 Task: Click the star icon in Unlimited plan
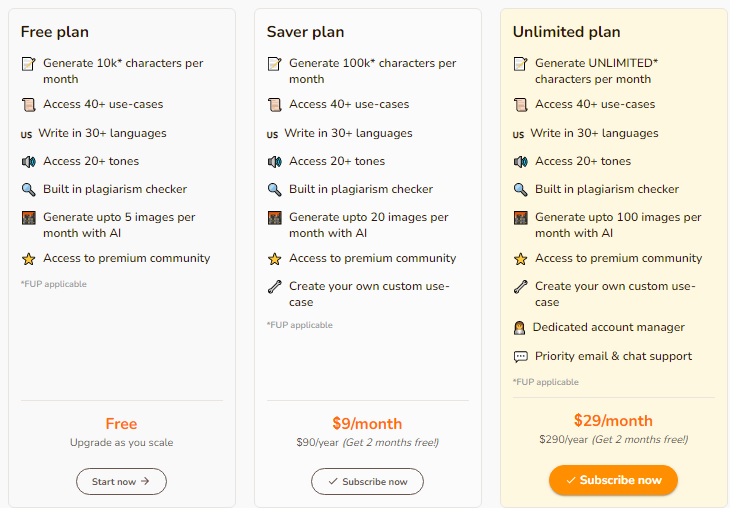pyautogui.click(x=520, y=259)
